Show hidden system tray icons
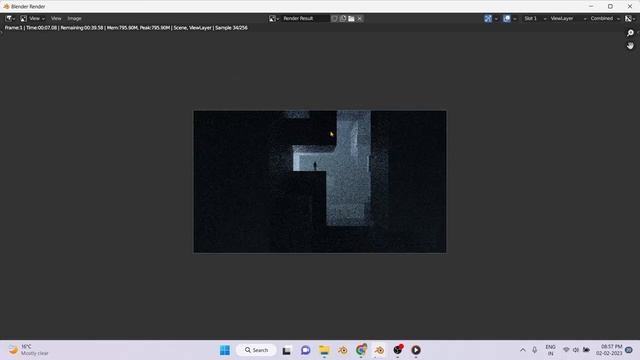Screen dimensions: 640x360 [522, 350]
